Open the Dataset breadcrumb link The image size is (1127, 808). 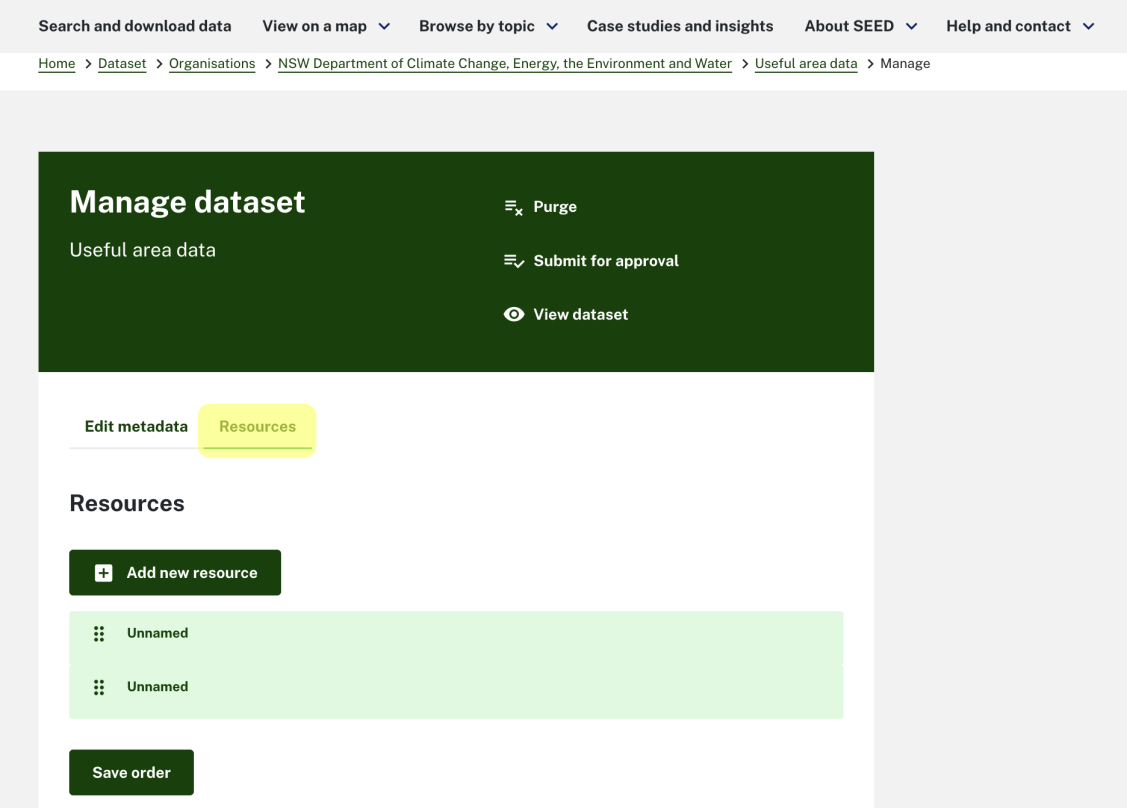122,63
